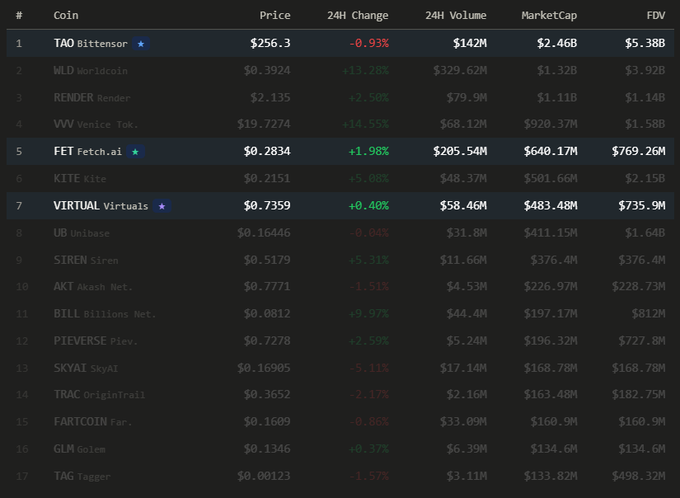Viewport: 680px width, 498px height.
Task: Open the GLM Golem coin row
Action: pos(340,449)
